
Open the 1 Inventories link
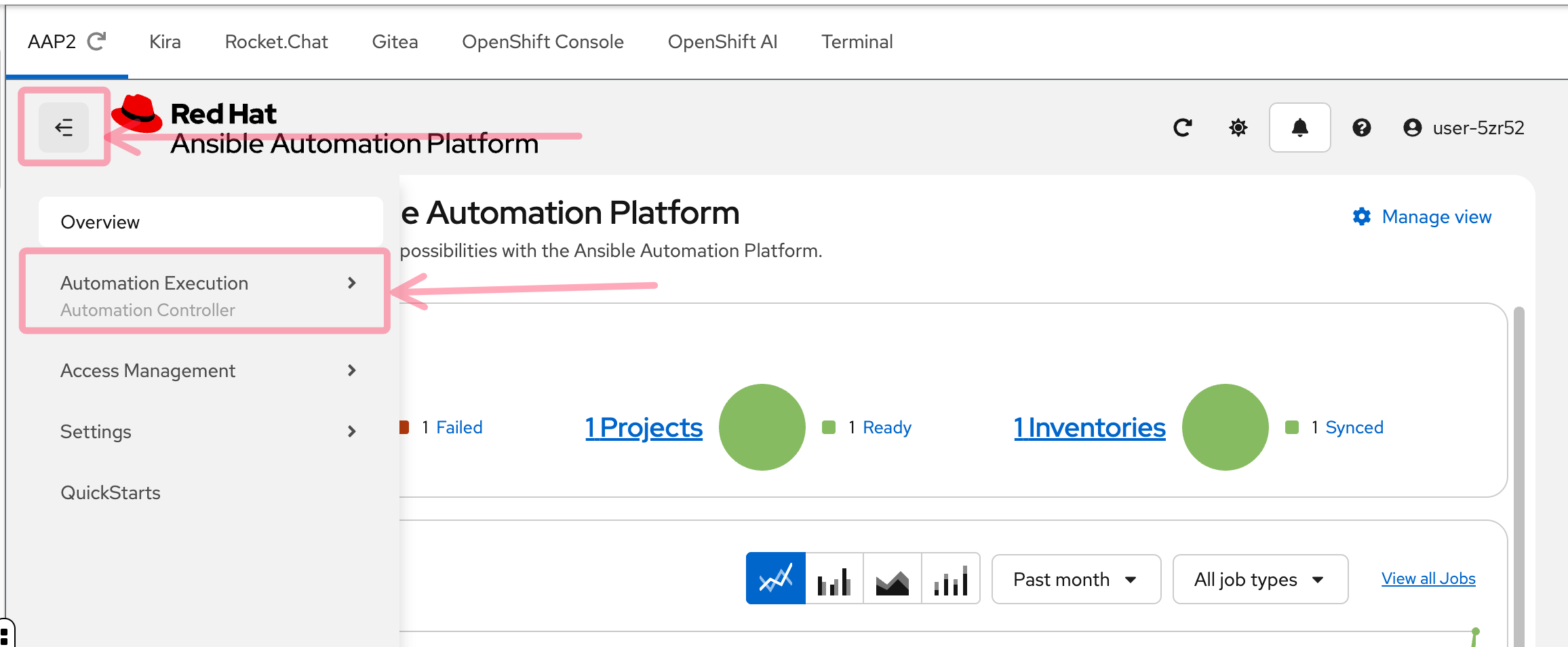1089,427
